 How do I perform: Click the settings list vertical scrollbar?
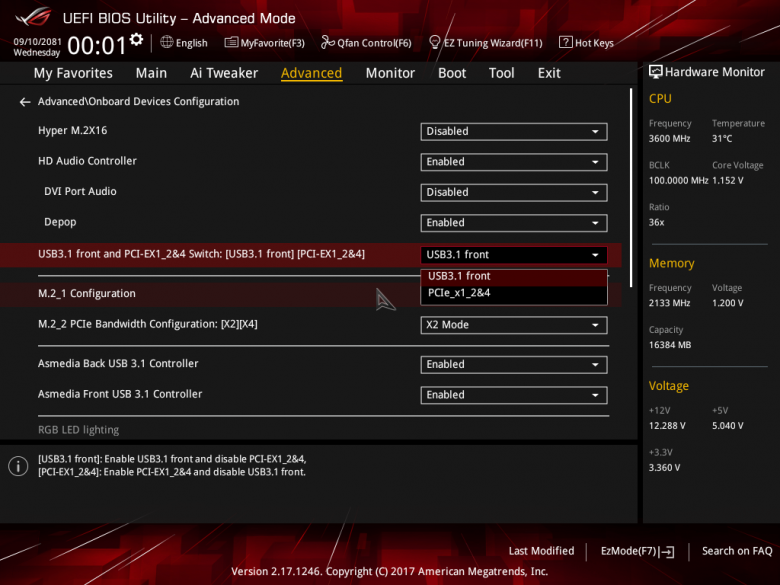tap(631, 188)
